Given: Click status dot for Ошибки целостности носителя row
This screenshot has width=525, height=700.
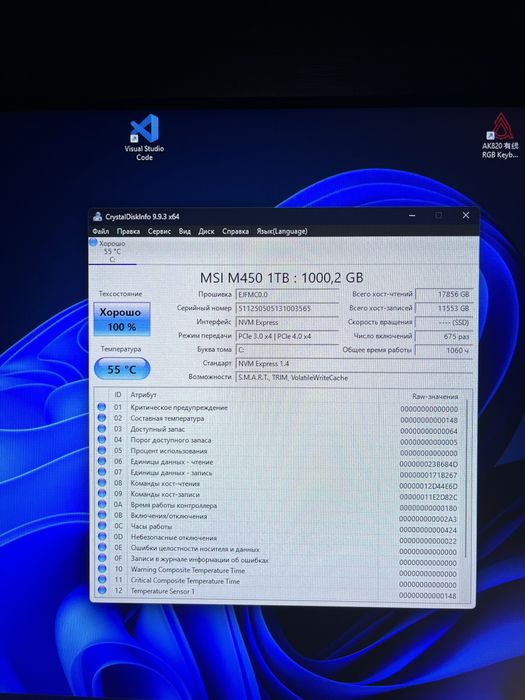Looking at the screenshot, I should [102, 548].
